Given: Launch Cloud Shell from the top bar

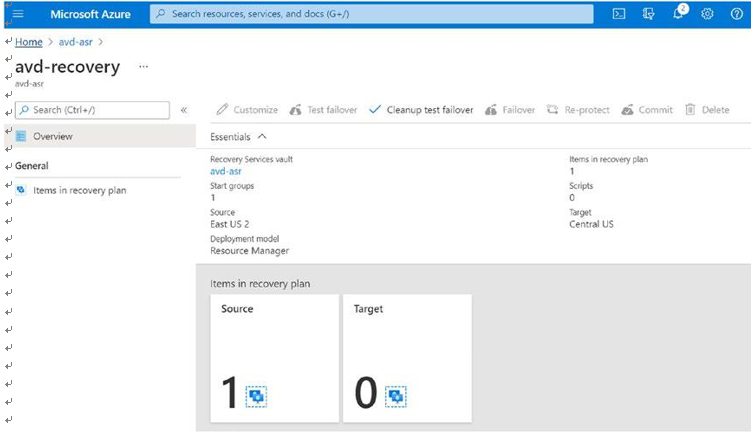Looking at the screenshot, I should [619, 14].
